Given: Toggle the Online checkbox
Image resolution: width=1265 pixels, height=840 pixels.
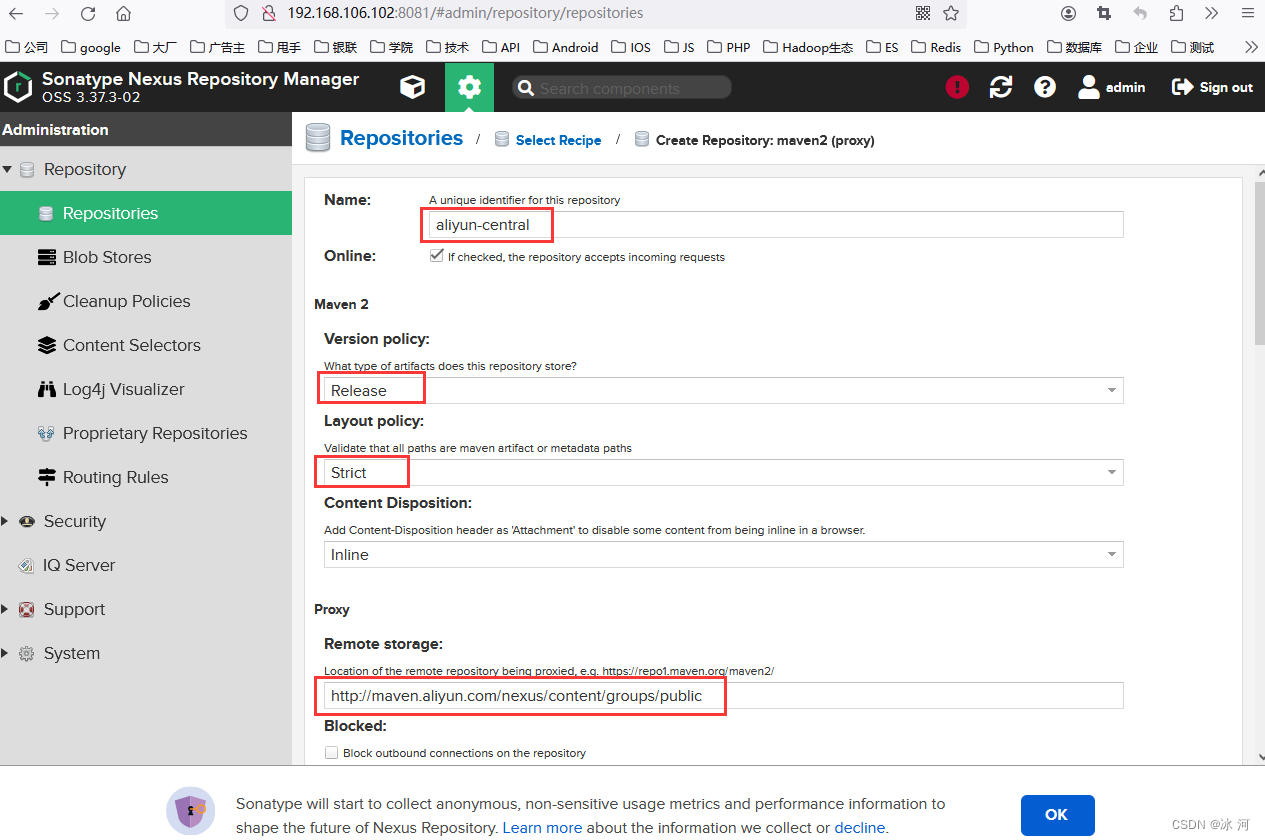Looking at the screenshot, I should 436,256.
